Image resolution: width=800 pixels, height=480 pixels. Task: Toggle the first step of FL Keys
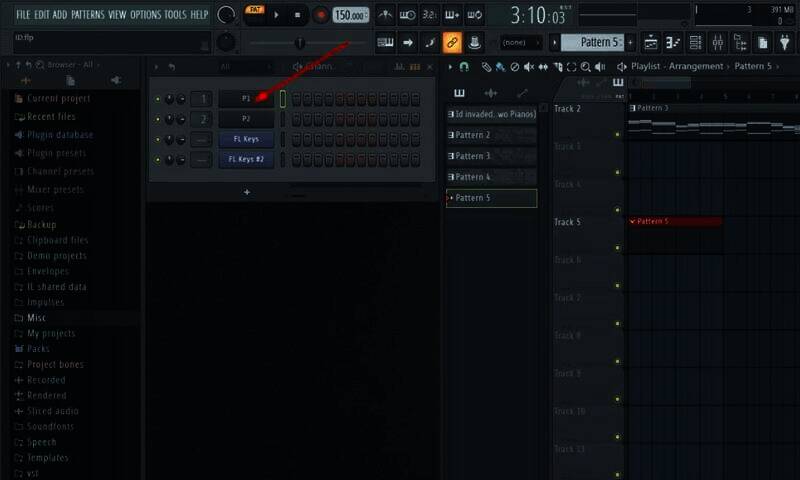(x=296, y=139)
